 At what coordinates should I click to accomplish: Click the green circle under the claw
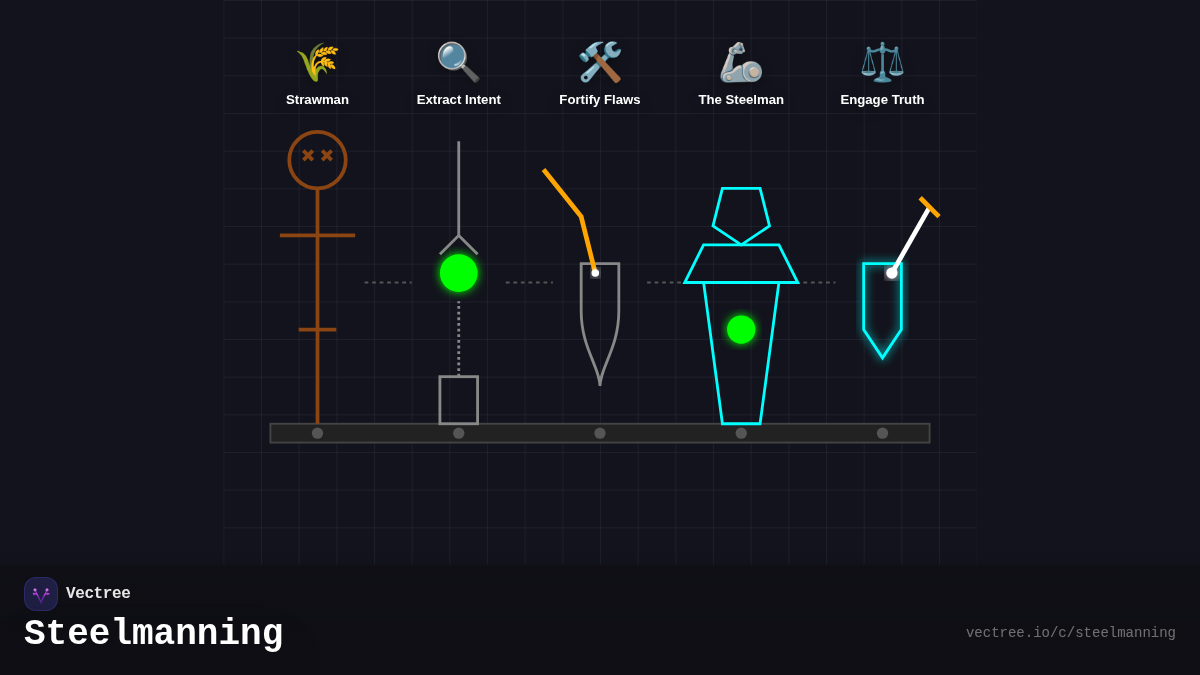(459, 273)
